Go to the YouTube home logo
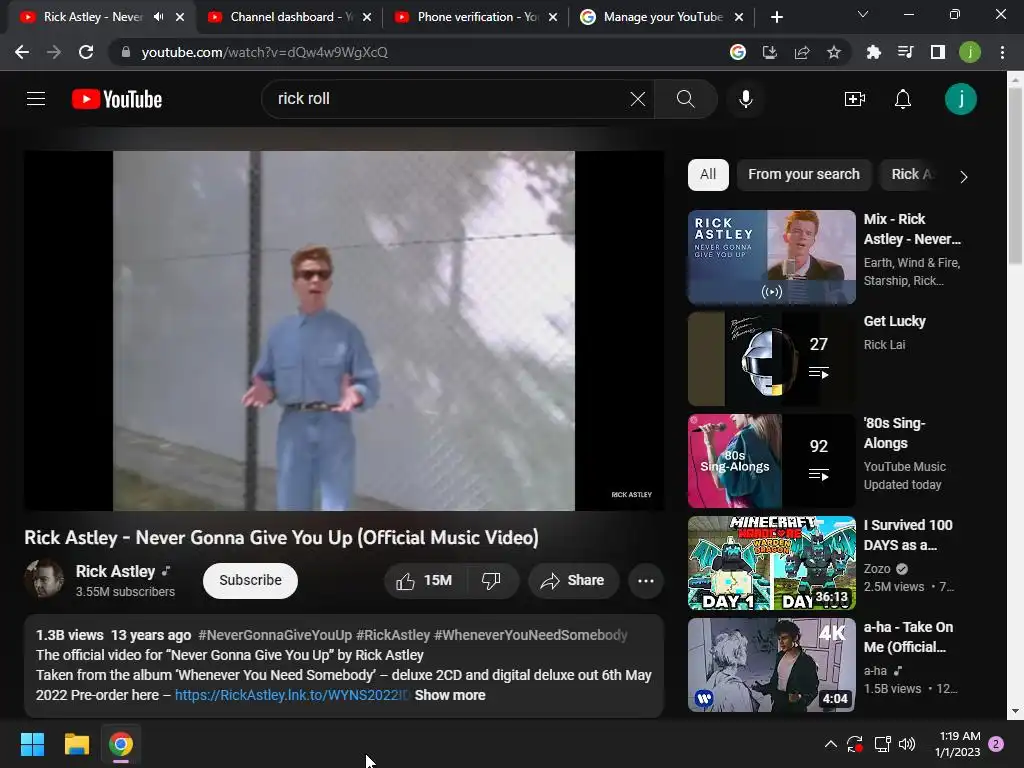This screenshot has height=768, width=1024. point(117,99)
